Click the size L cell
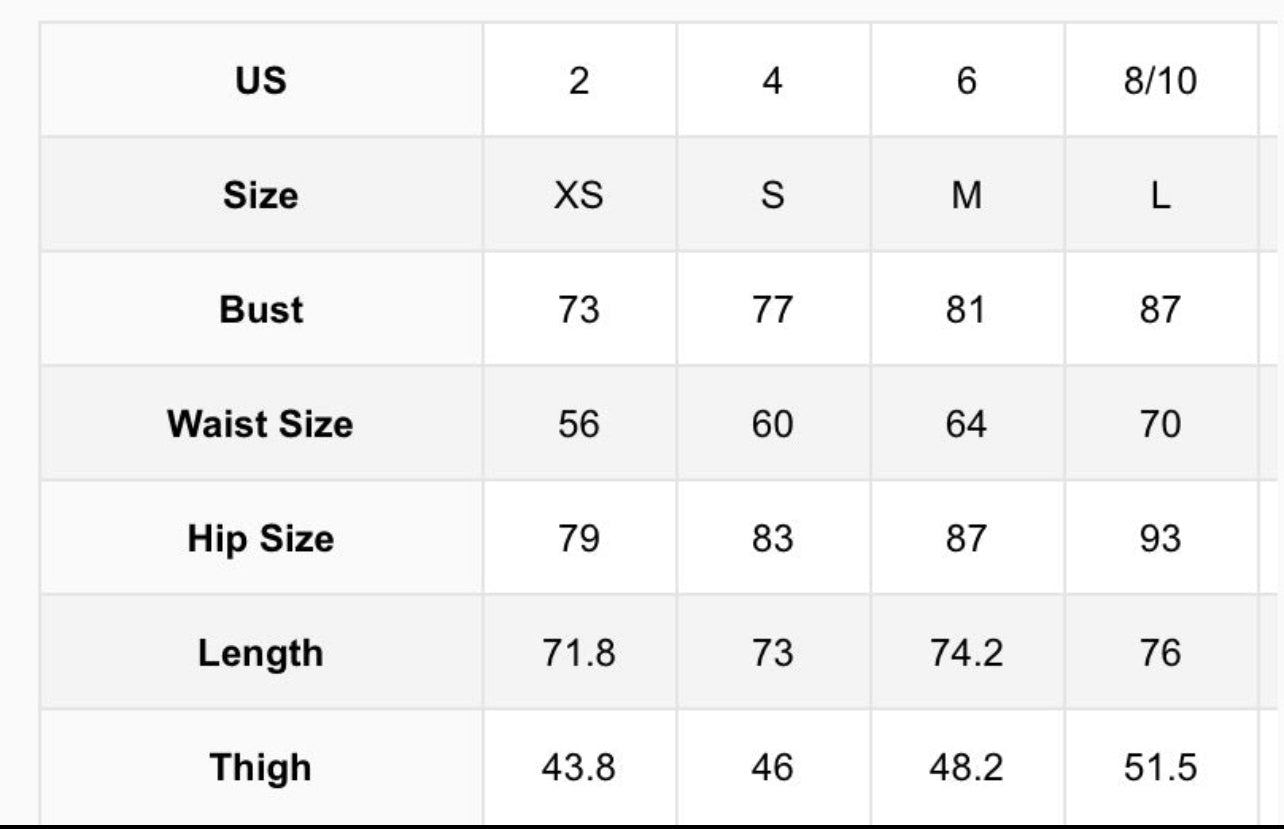 pos(1160,195)
